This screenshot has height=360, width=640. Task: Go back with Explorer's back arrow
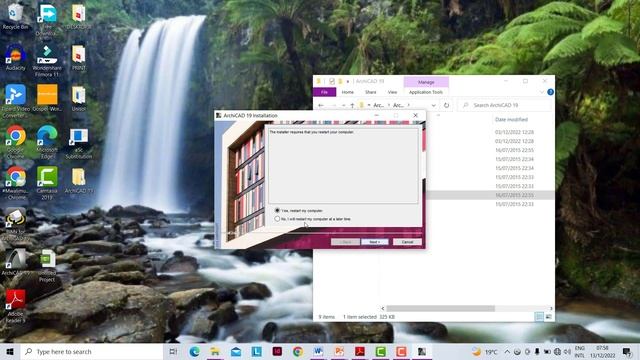coord(321,105)
